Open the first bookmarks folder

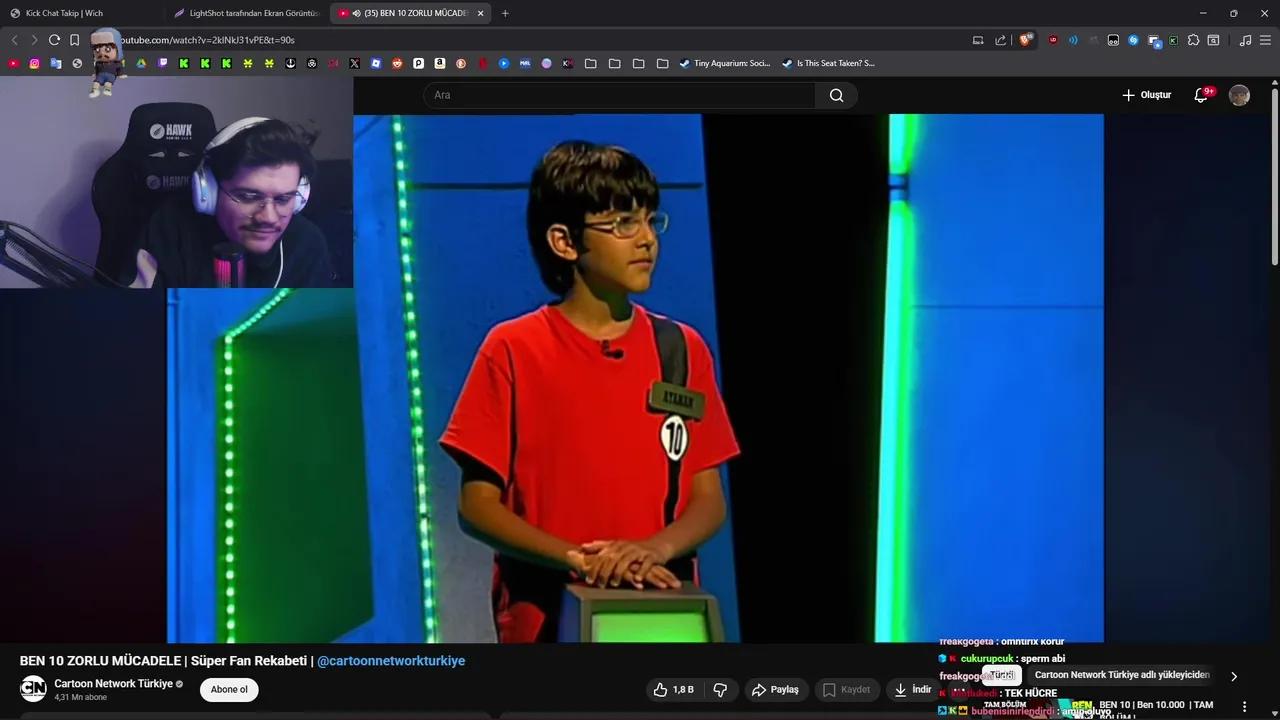[x=590, y=63]
